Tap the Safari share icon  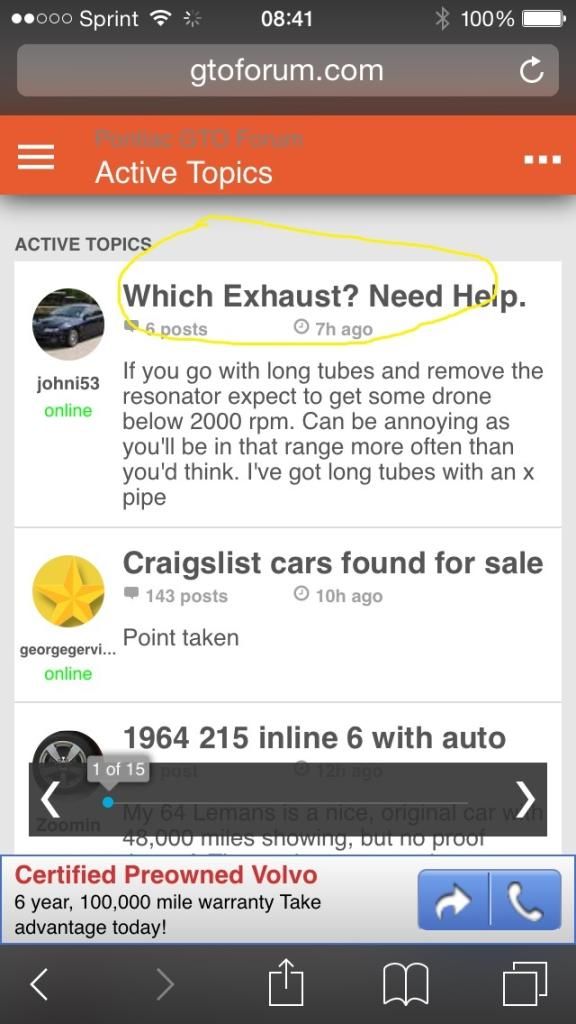tap(287, 983)
